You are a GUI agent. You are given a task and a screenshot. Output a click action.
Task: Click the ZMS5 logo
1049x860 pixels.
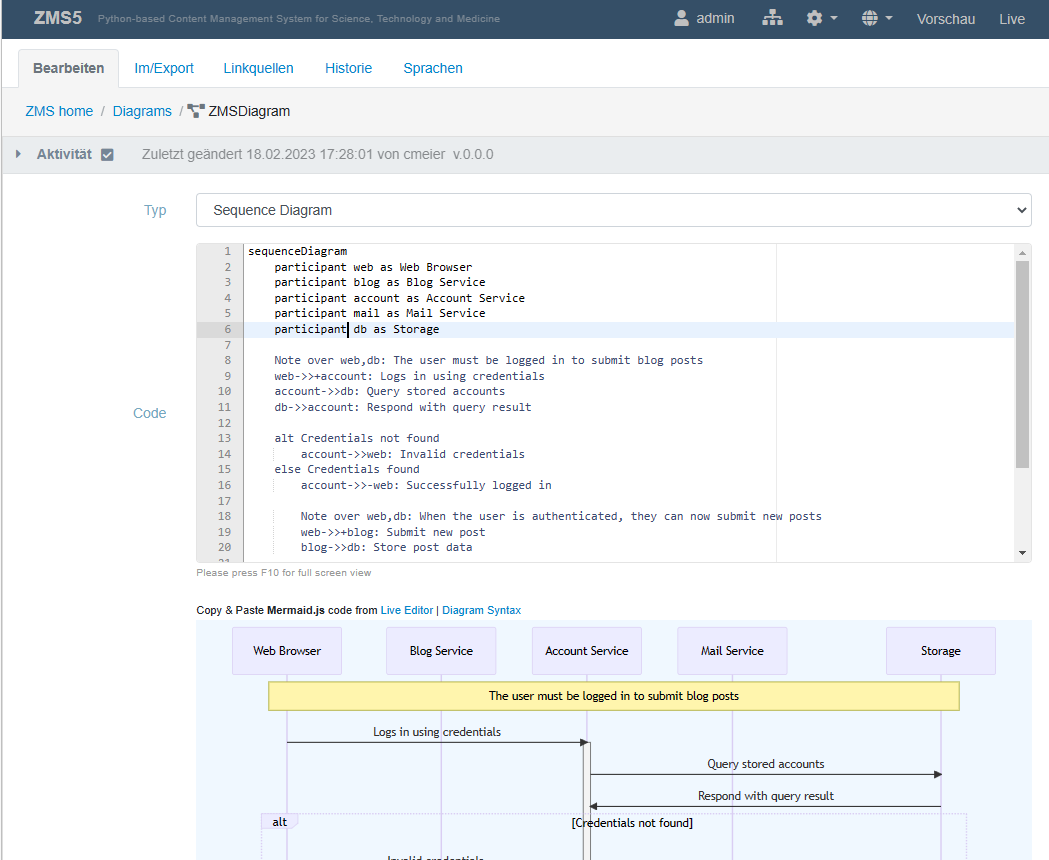(x=58, y=18)
